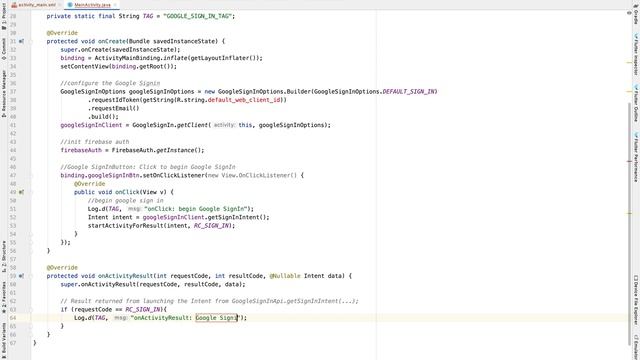This screenshot has width=640, height=360.
Task: Click DEFAULT_SIGN_IN constant on line 37
Action: pos(409,91)
